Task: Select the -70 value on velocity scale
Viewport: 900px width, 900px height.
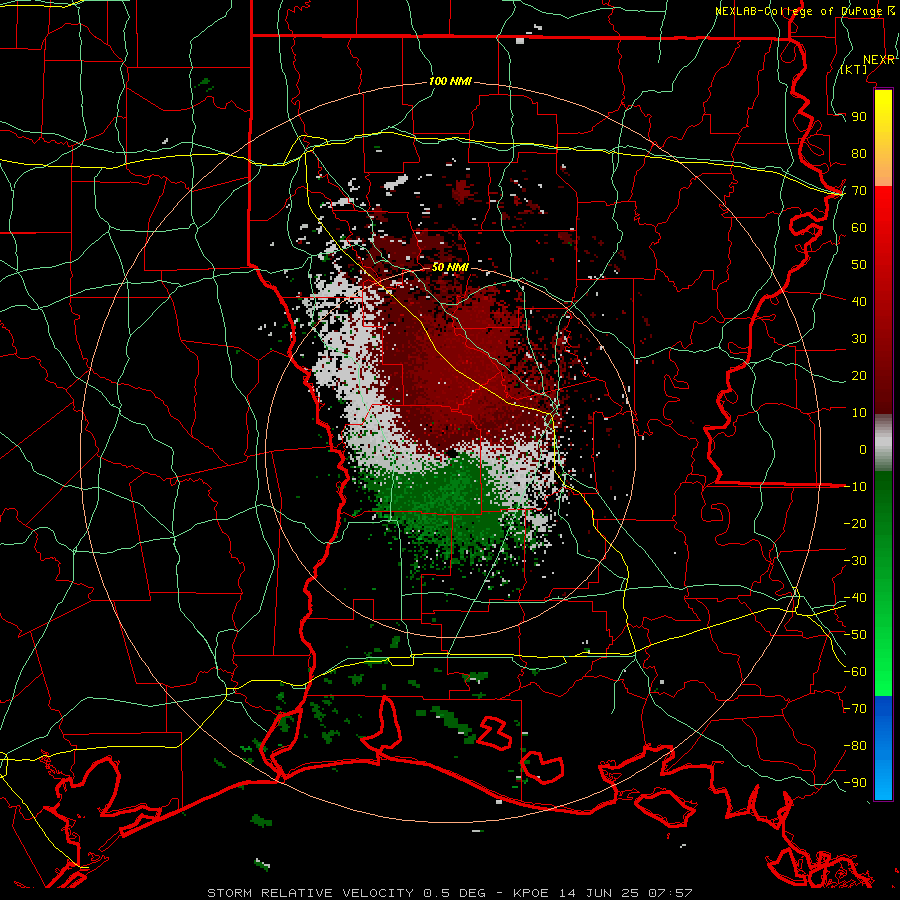Action: click(855, 709)
